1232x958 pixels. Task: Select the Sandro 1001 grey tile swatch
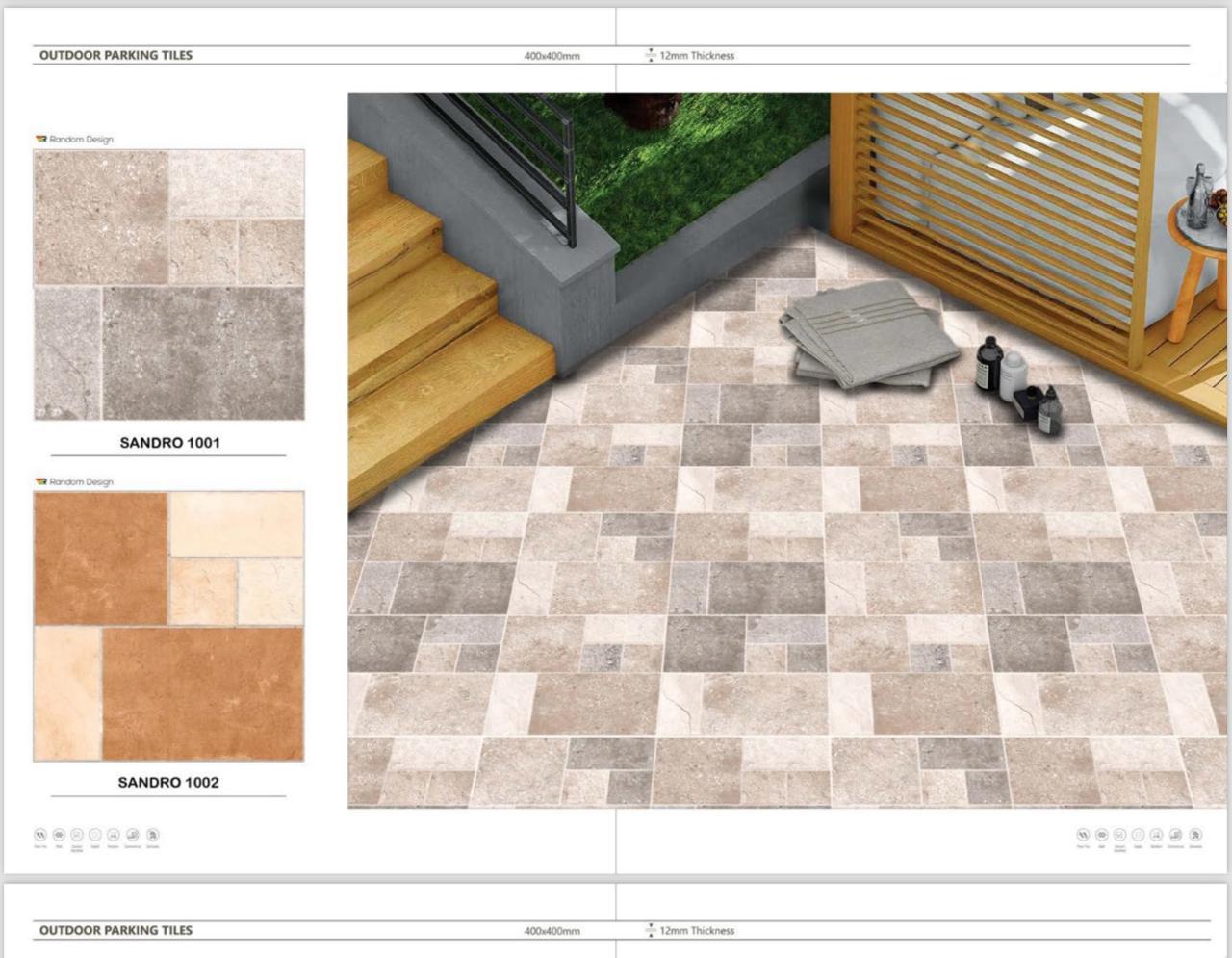(169, 285)
